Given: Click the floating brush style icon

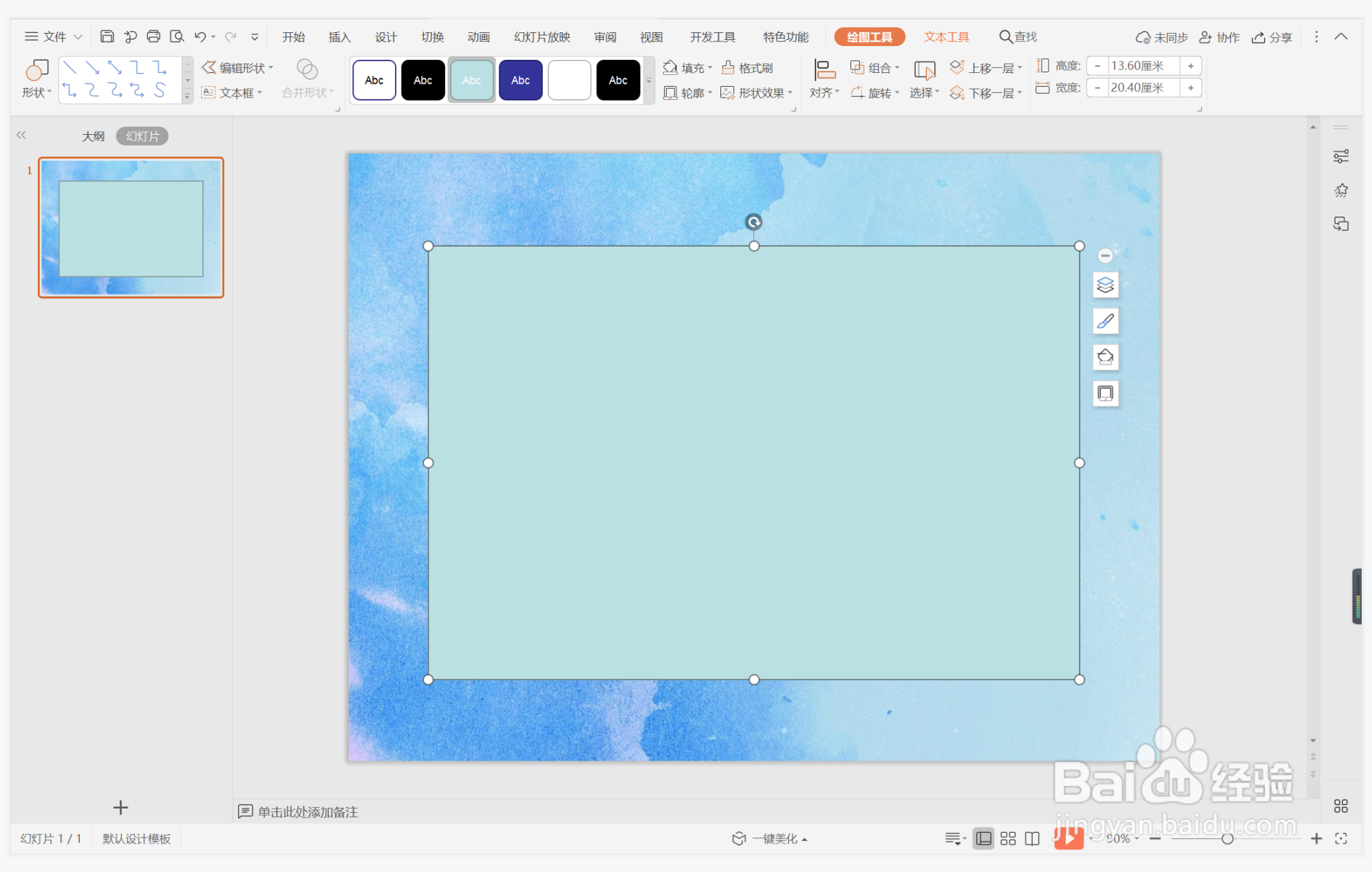Looking at the screenshot, I should [x=1105, y=321].
